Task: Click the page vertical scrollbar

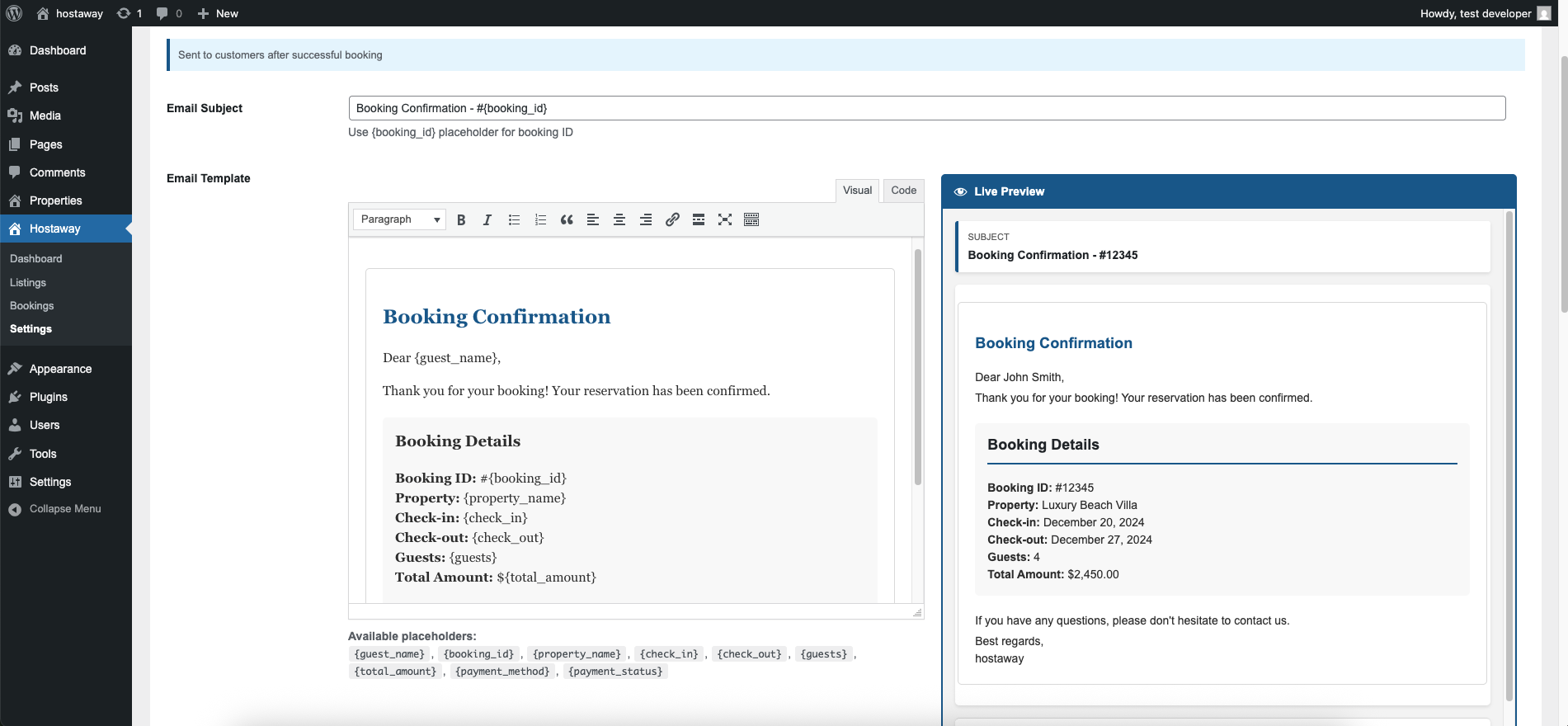Action: (1564, 184)
